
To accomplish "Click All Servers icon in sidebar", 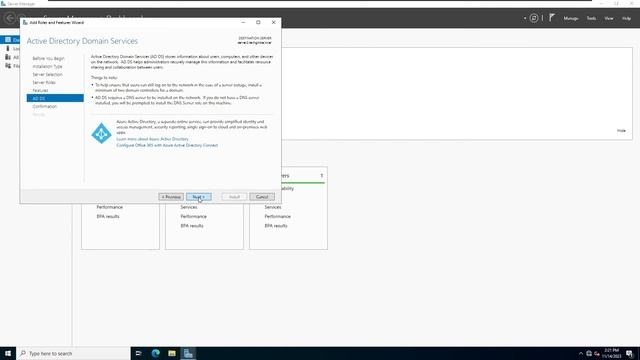I will (8, 57).
